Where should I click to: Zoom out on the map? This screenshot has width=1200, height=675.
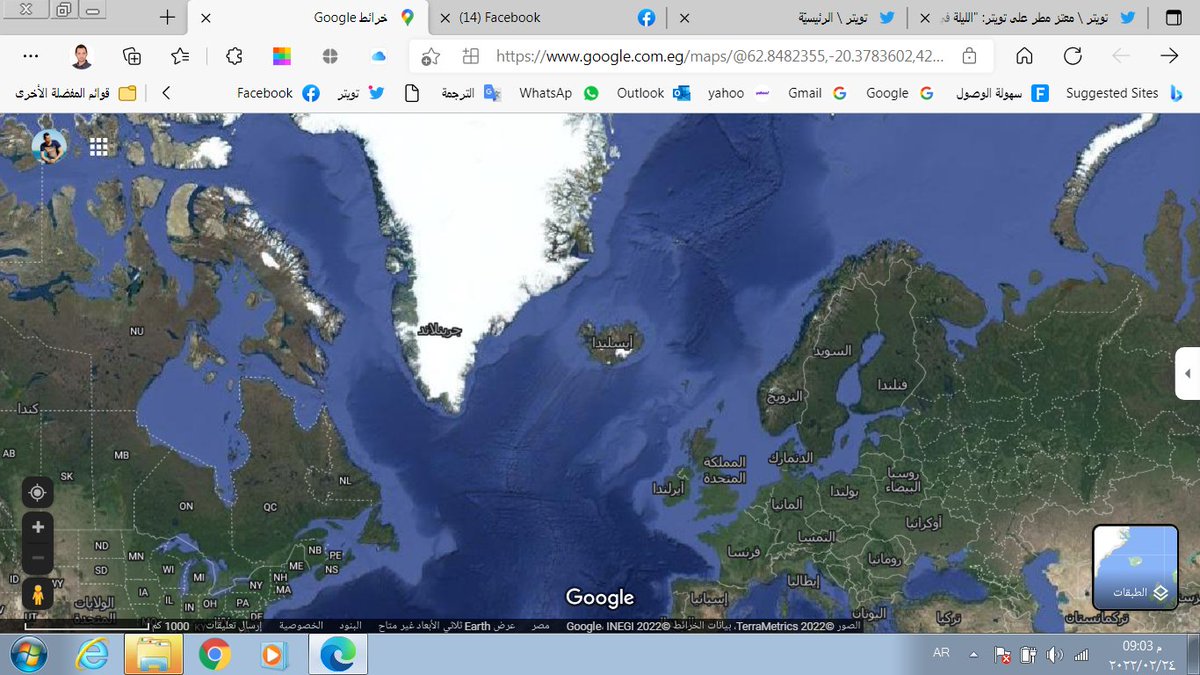38,557
